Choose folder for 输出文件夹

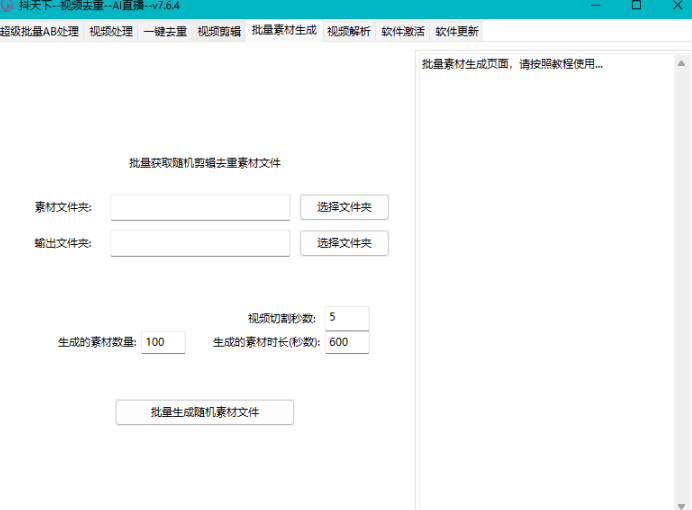click(344, 243)
